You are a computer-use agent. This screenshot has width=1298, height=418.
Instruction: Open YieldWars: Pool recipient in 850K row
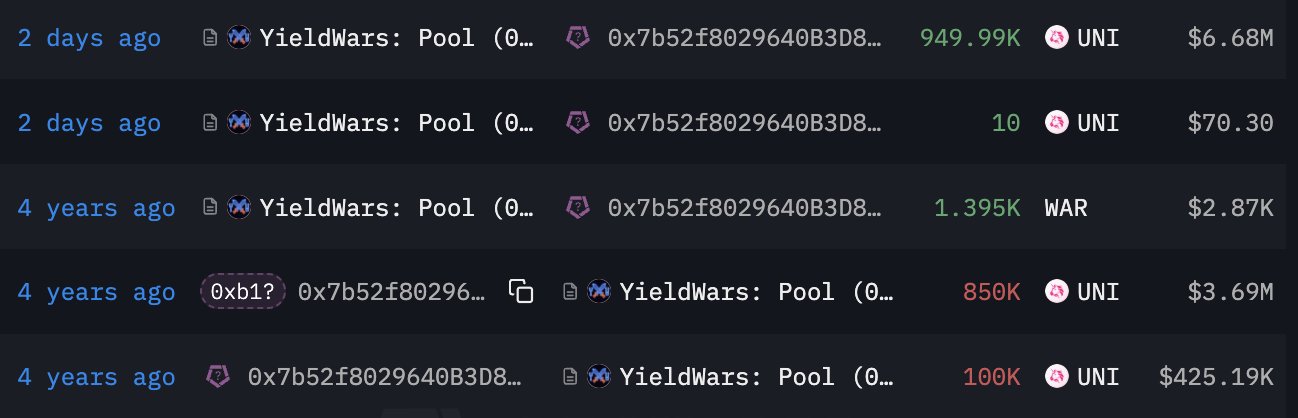click(x=757, y=292)
